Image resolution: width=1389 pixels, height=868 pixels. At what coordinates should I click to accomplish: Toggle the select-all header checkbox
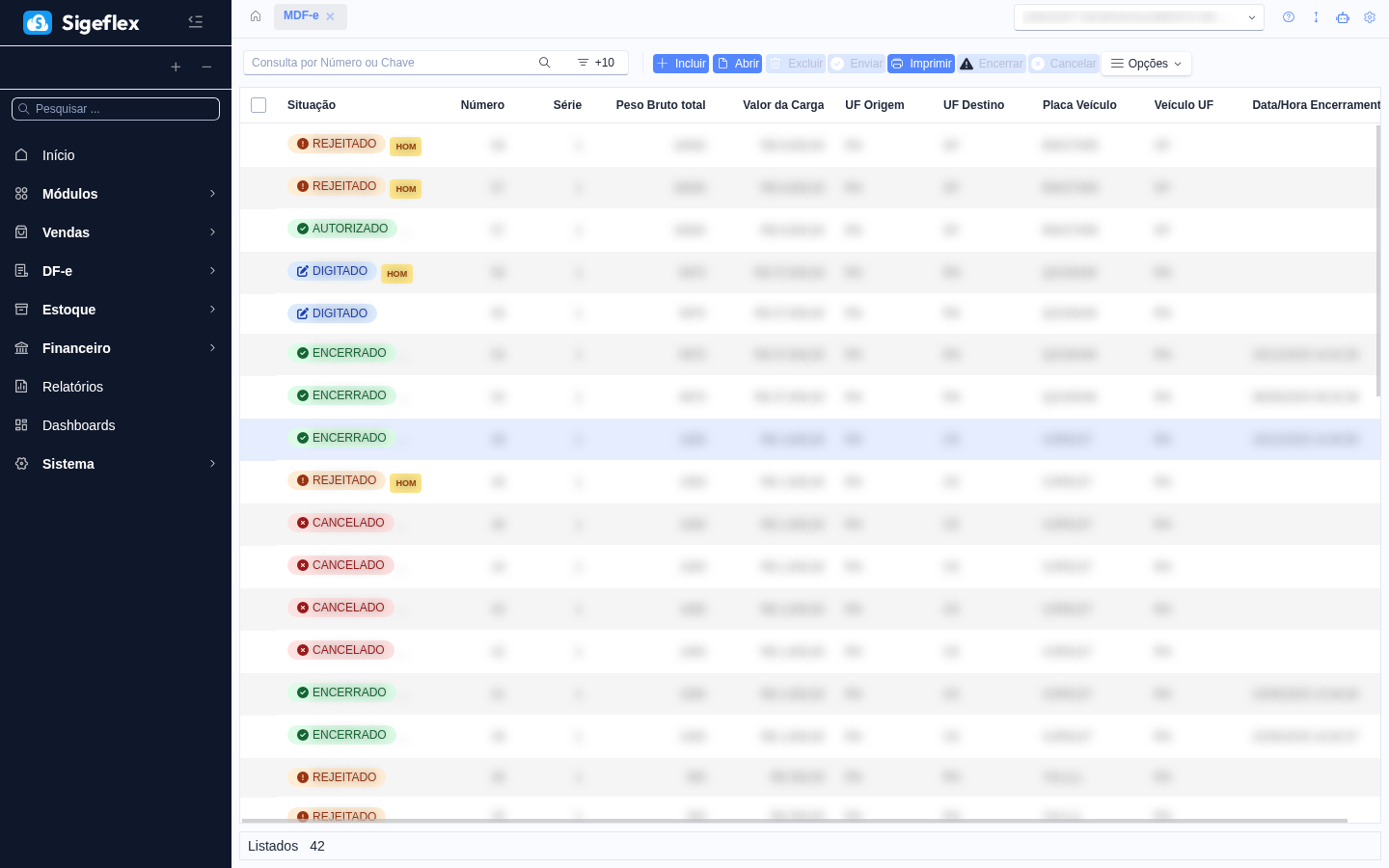[259, 105]
